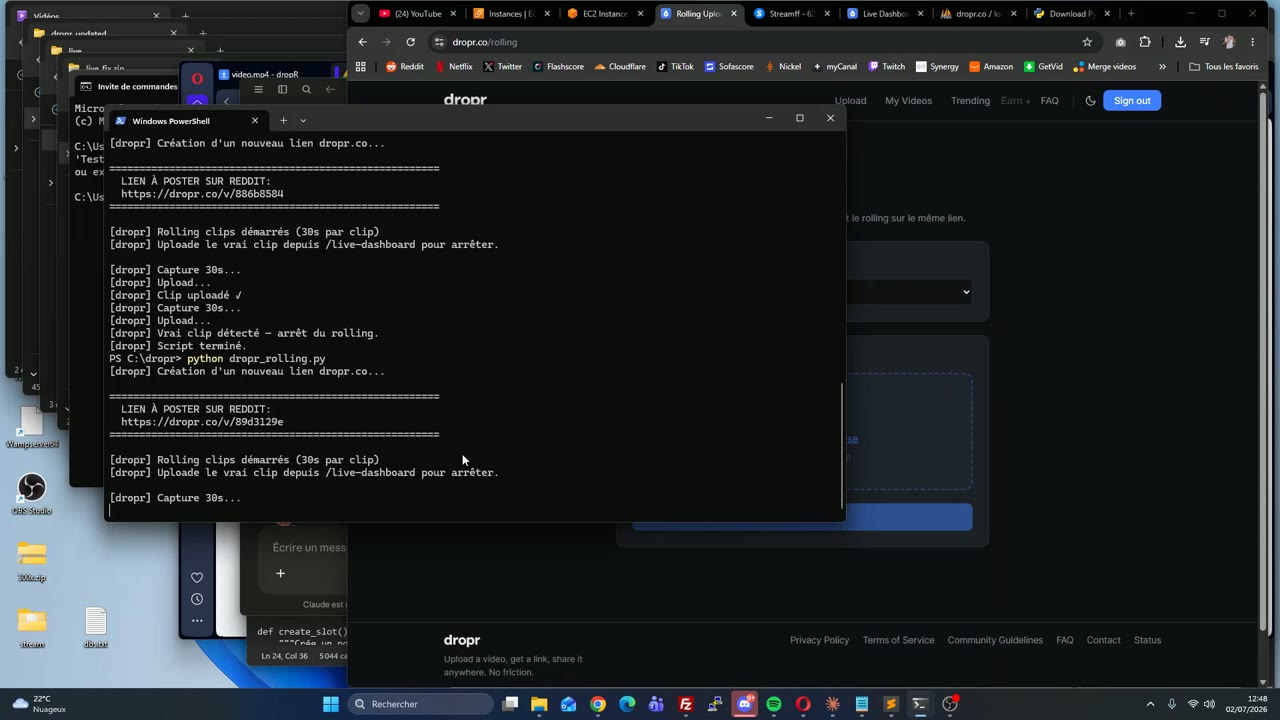Screen dimensions: 1280x720
Task: Open the Chrome extensions puzzle icon
Action: [x=1145, y=42]
